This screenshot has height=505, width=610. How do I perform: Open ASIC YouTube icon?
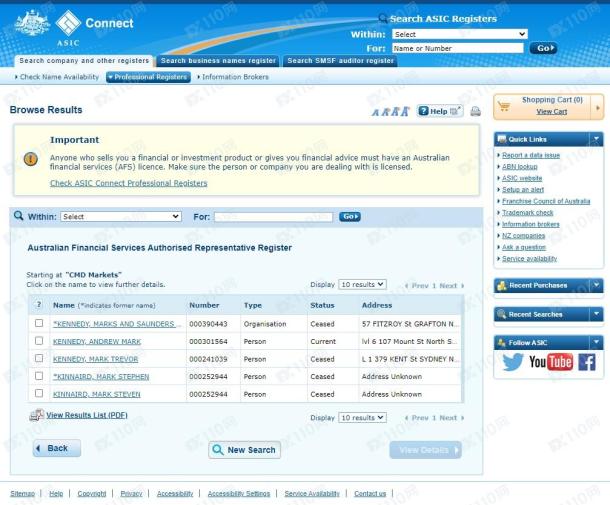550,362
